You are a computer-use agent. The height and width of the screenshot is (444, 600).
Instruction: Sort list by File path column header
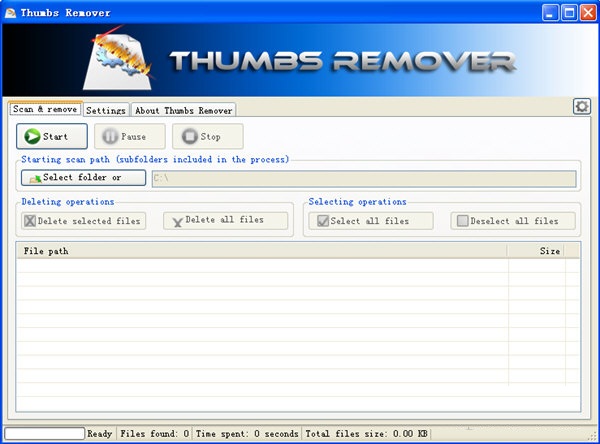point(260,251)
